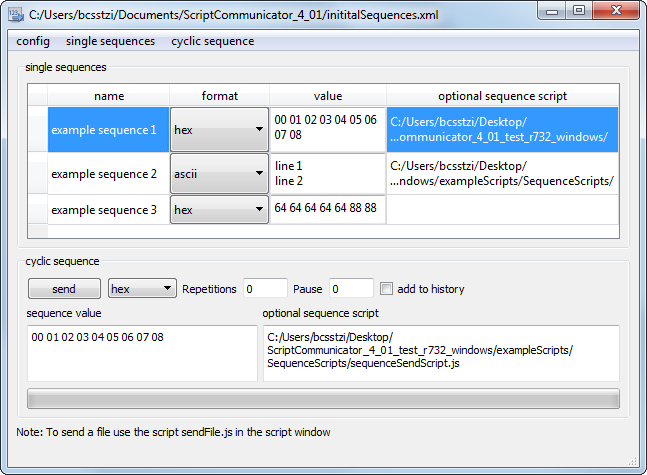
Task: Click the name column header
Action: (109, 96)
